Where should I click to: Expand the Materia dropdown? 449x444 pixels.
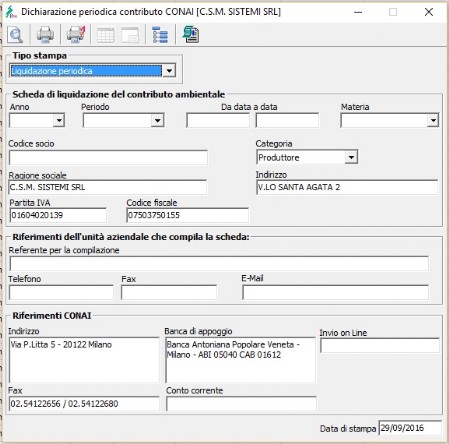click(x=433, y=120)
